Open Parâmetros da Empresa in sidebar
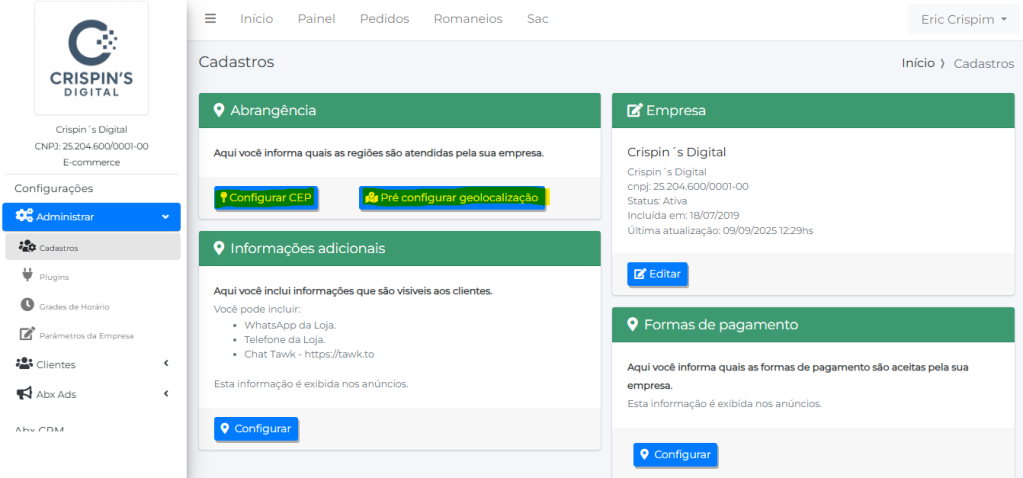 86,335
